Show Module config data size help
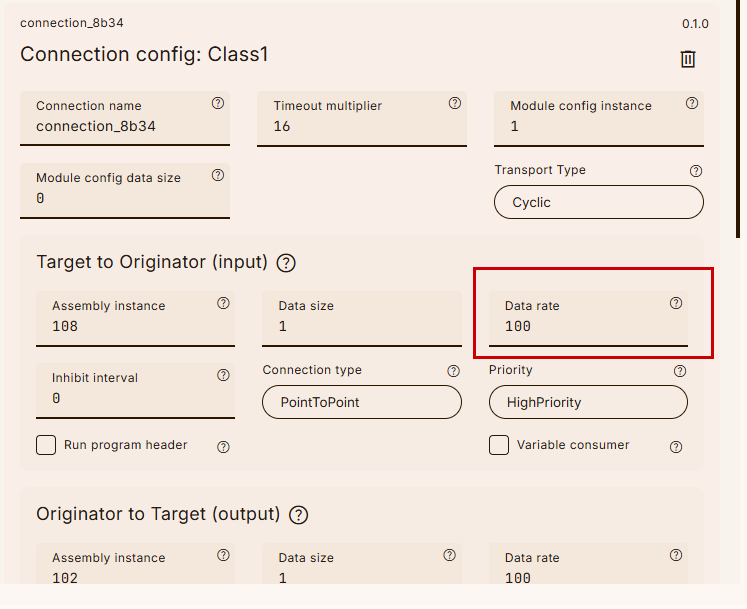Viewport: 747px width, 609px height. click(x=218, y=175)
